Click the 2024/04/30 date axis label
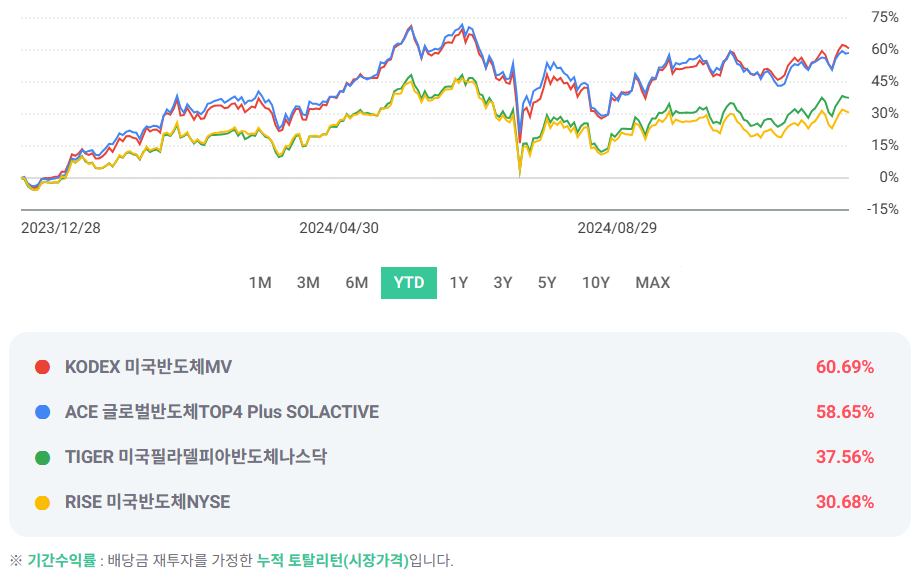917x573 pixels. pyautogui.click(x=339, y=228)
